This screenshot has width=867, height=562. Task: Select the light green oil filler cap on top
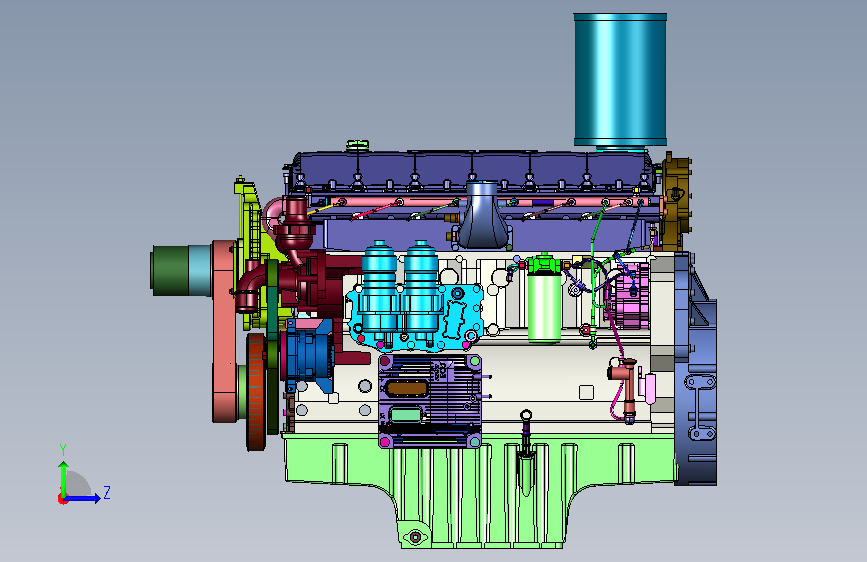(357, 145)
